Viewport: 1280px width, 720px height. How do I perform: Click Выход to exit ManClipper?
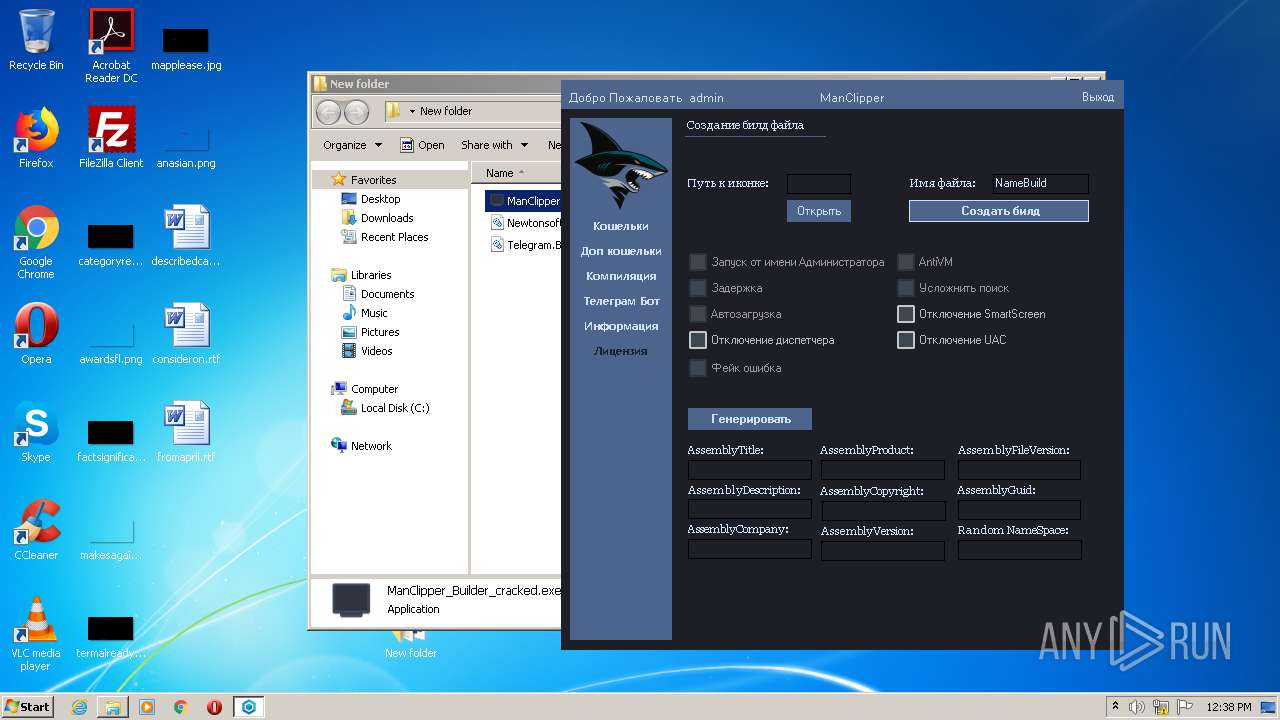tap(1097, 97)
